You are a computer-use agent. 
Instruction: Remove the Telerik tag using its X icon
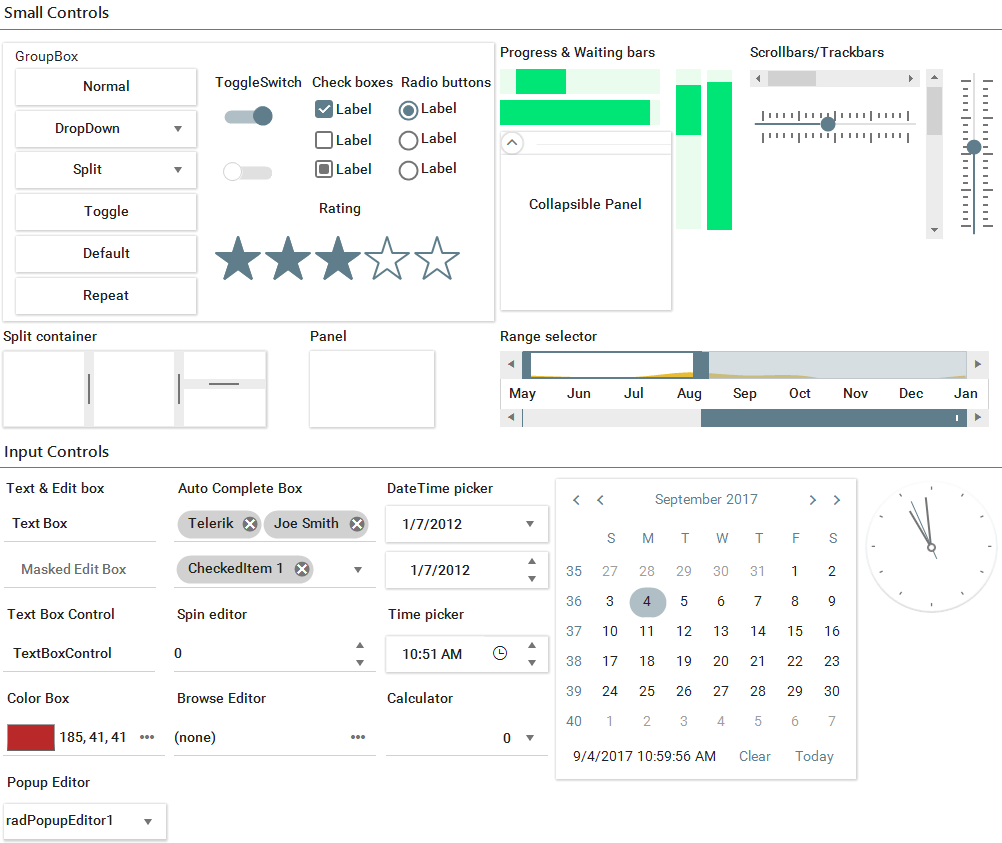(249, 523)
